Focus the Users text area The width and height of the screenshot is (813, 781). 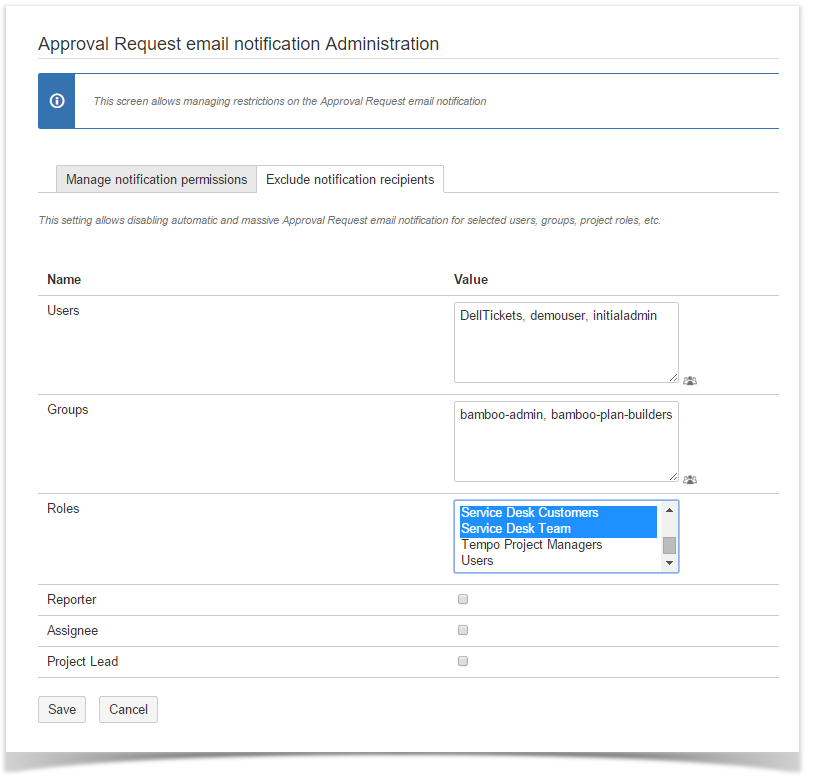coord(565,343)
